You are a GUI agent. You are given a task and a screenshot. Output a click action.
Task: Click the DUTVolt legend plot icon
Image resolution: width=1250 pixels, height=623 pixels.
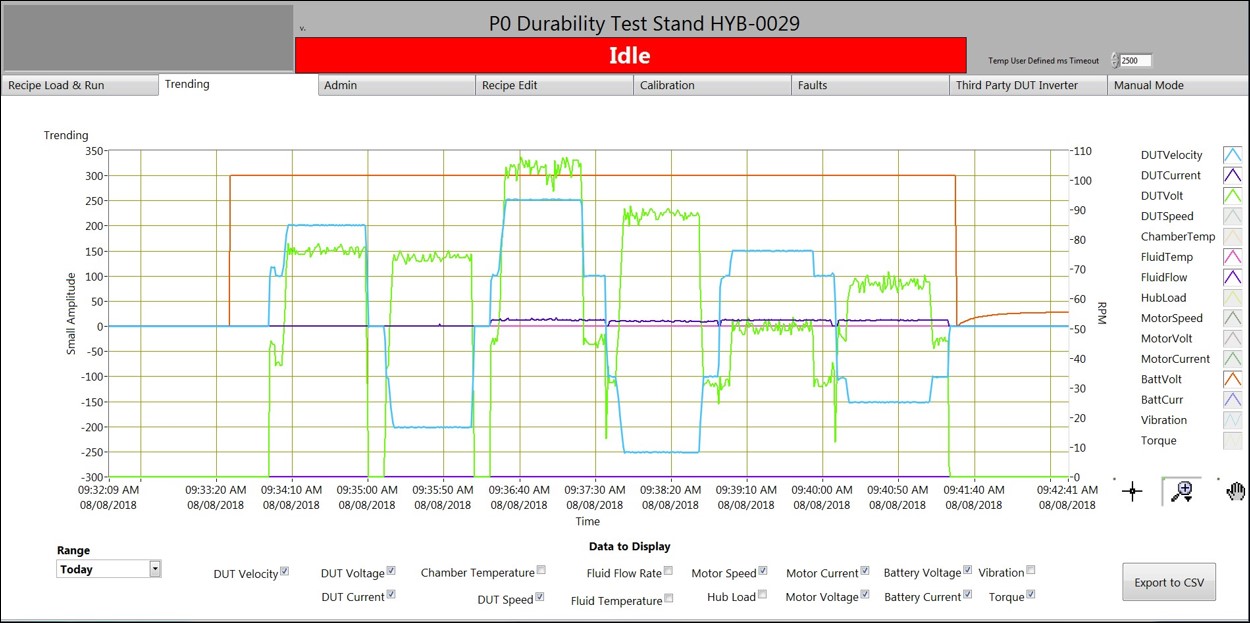pyautogui.click(x=1231, y=196)
